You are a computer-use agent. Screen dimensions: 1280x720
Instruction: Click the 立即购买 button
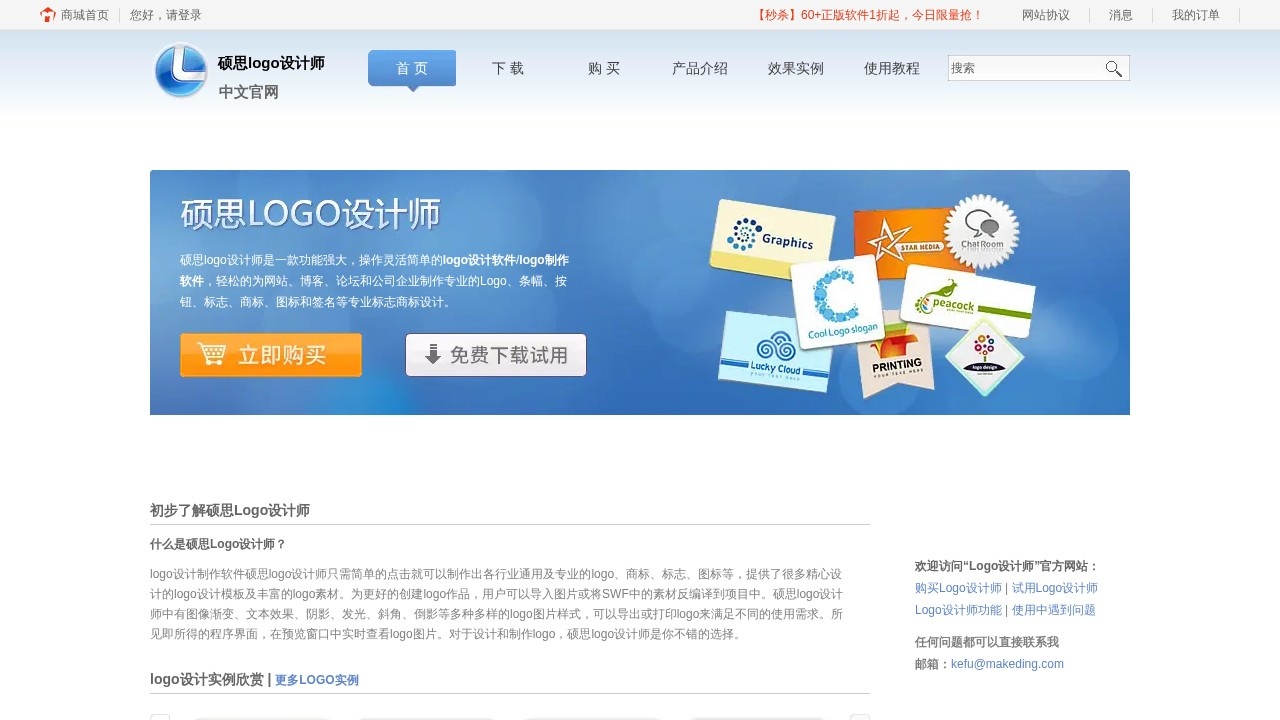point(270,354)
